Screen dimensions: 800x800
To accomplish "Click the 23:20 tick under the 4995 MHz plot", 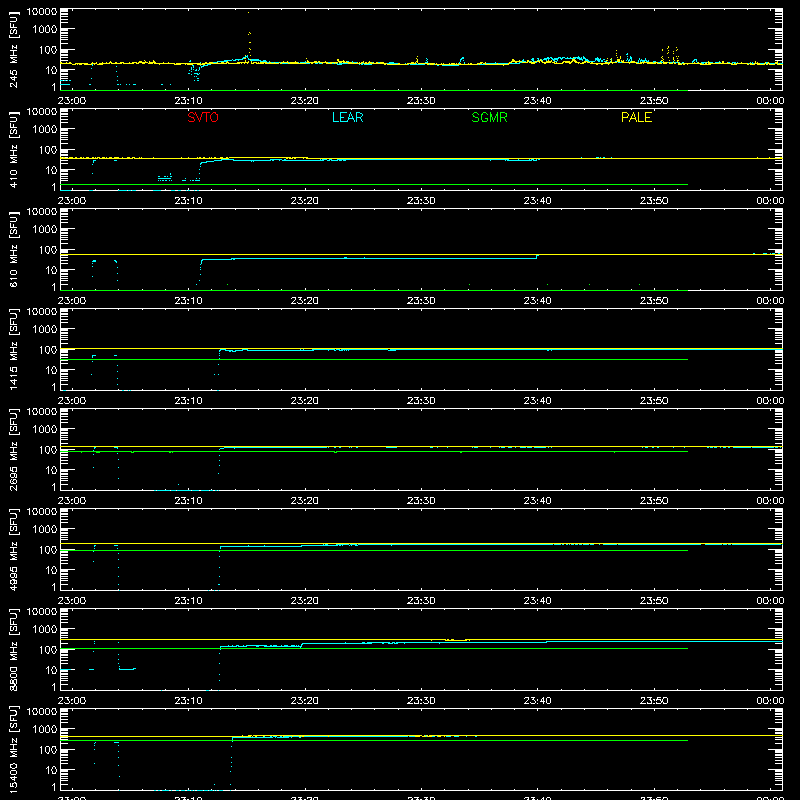I will click(x=305, y=601).
